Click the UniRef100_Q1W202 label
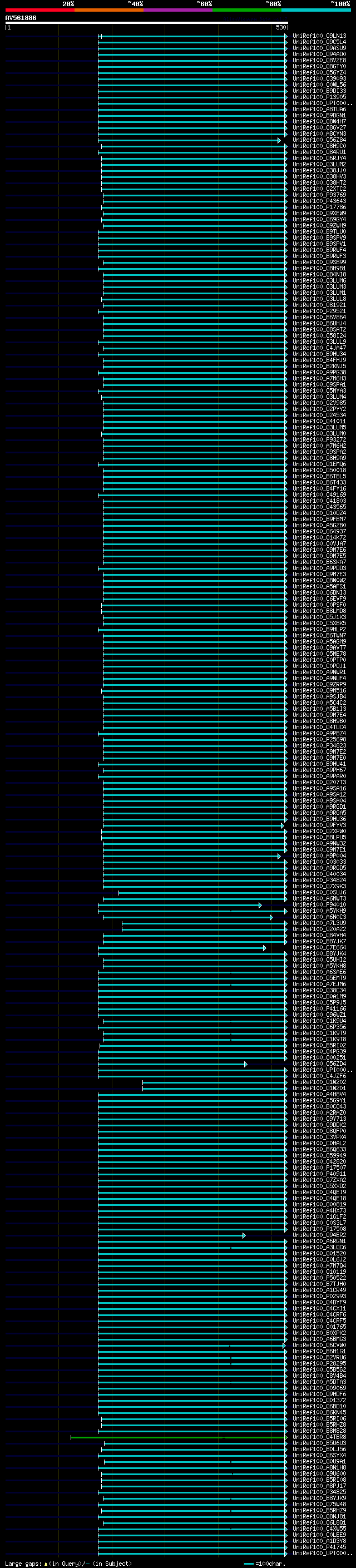356x1568 pixels. coord(319,1082)
